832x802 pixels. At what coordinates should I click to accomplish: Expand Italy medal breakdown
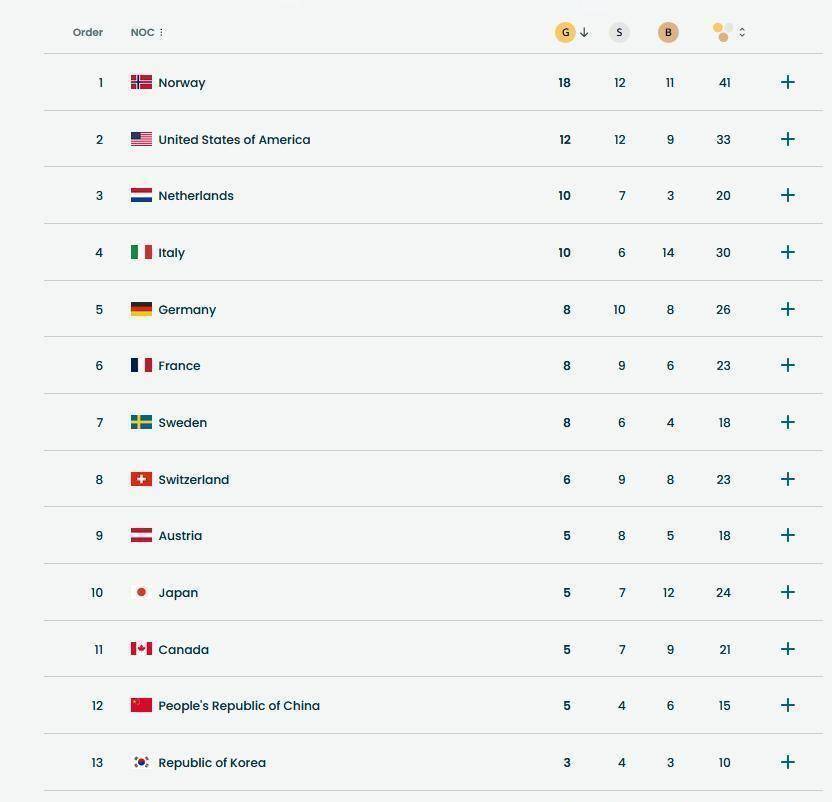(788, 252)
